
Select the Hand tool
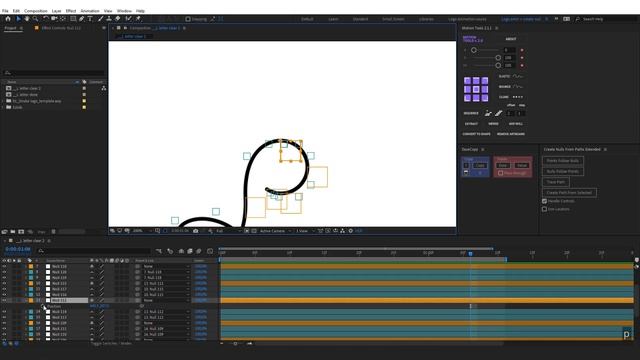click(x=27, y=19)
